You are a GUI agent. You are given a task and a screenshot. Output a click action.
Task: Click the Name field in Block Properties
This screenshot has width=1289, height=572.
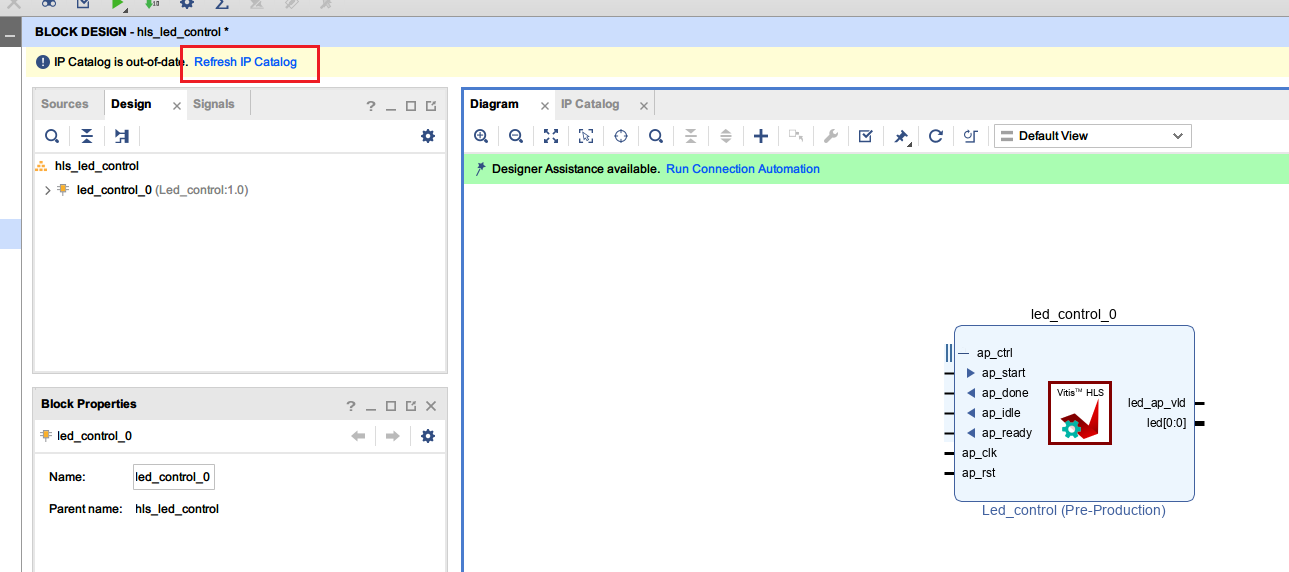174,477
